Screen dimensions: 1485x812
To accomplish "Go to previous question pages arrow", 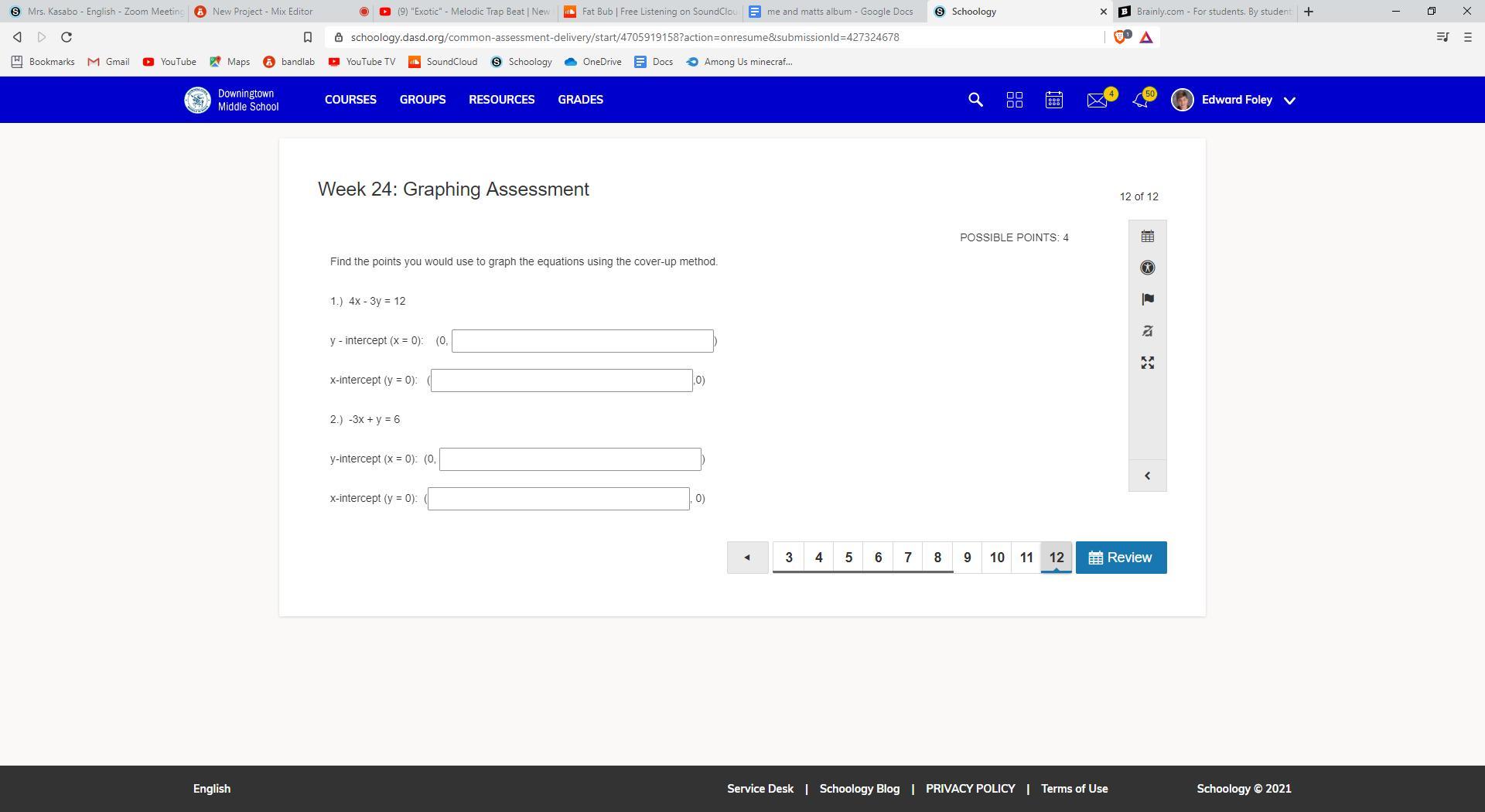I will [747, 558].
